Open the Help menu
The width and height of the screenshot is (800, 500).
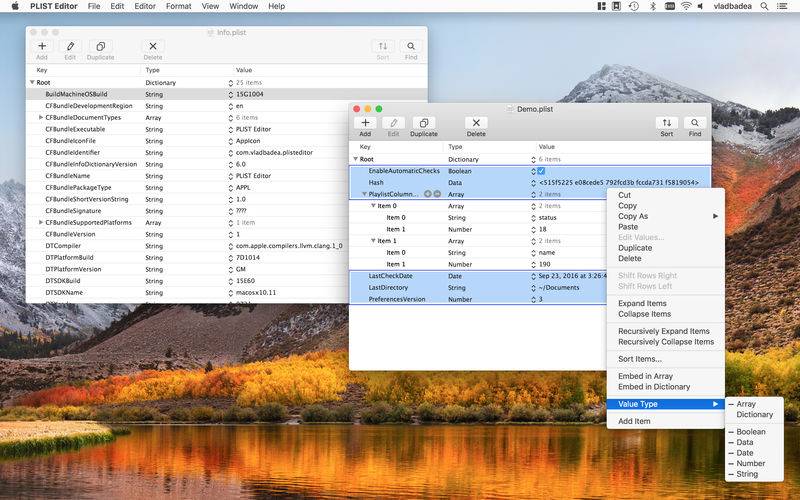point(277,6)
